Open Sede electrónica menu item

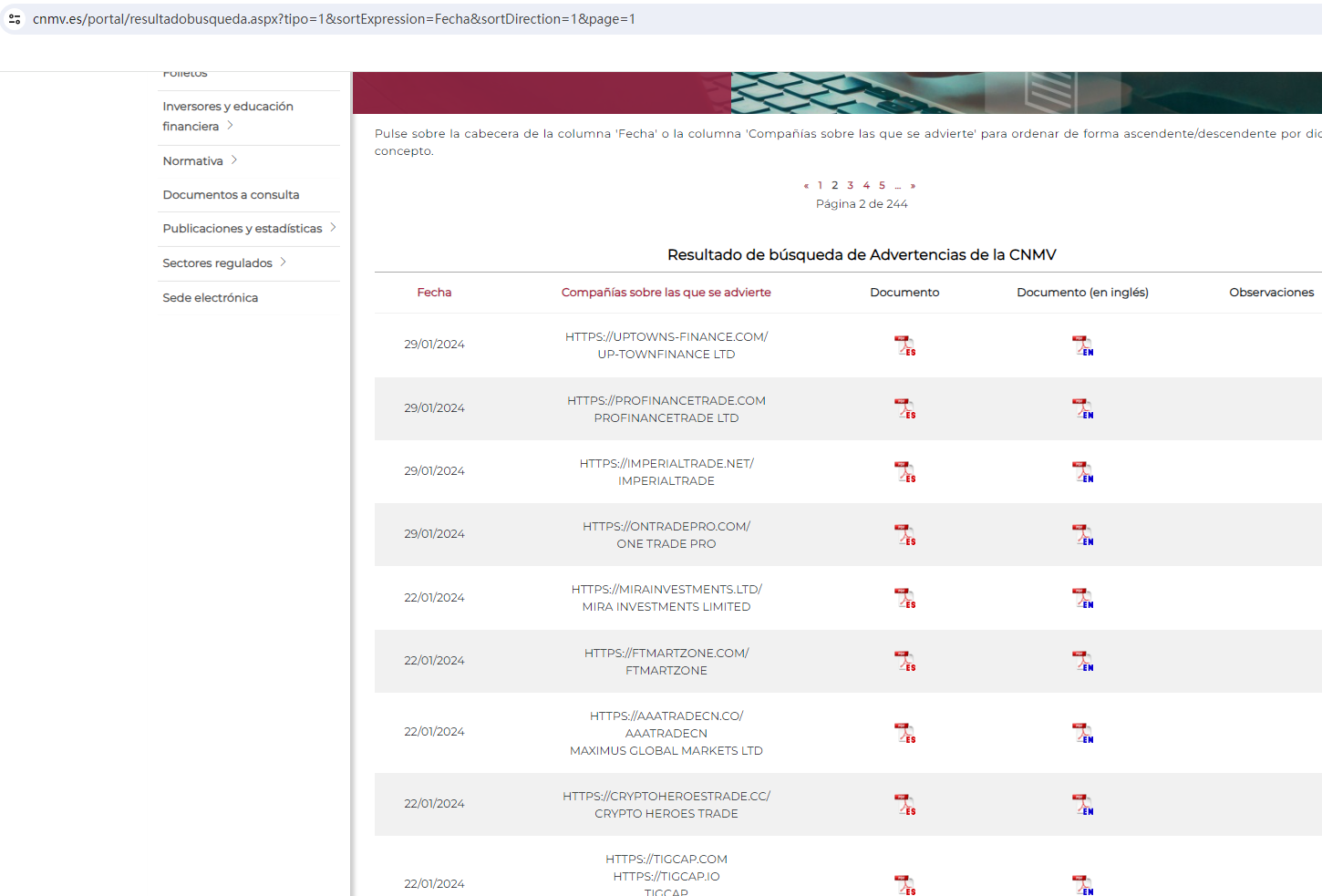pyautogui.click(x=210, y=298)
